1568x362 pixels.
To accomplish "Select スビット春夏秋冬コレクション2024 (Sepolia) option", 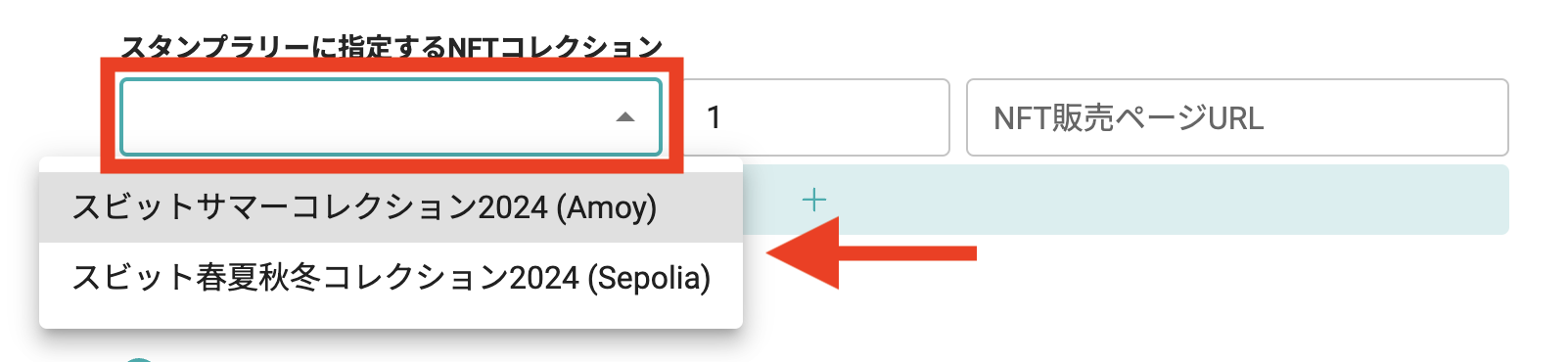I will coord(391,278).
